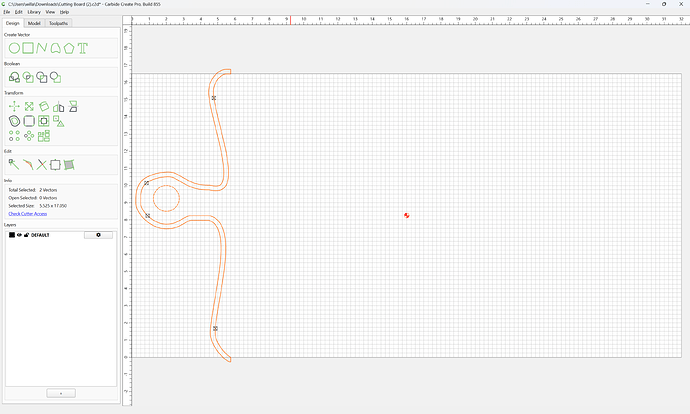Select the Circle create vector tool
This screenshot has width=690, height=414.
(x=14, y=48)
